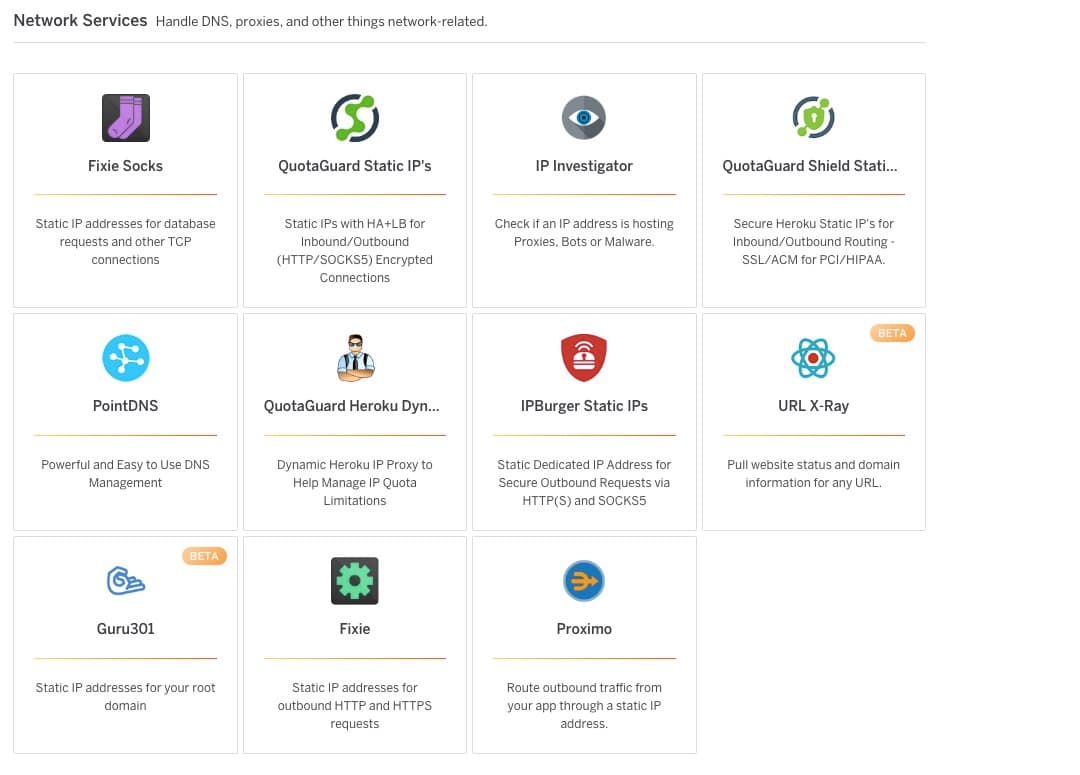This screenshot has height=775, width=1080.
Task: Click the QuotaGuard Shield padlock icon
Action: pos(813,118)
